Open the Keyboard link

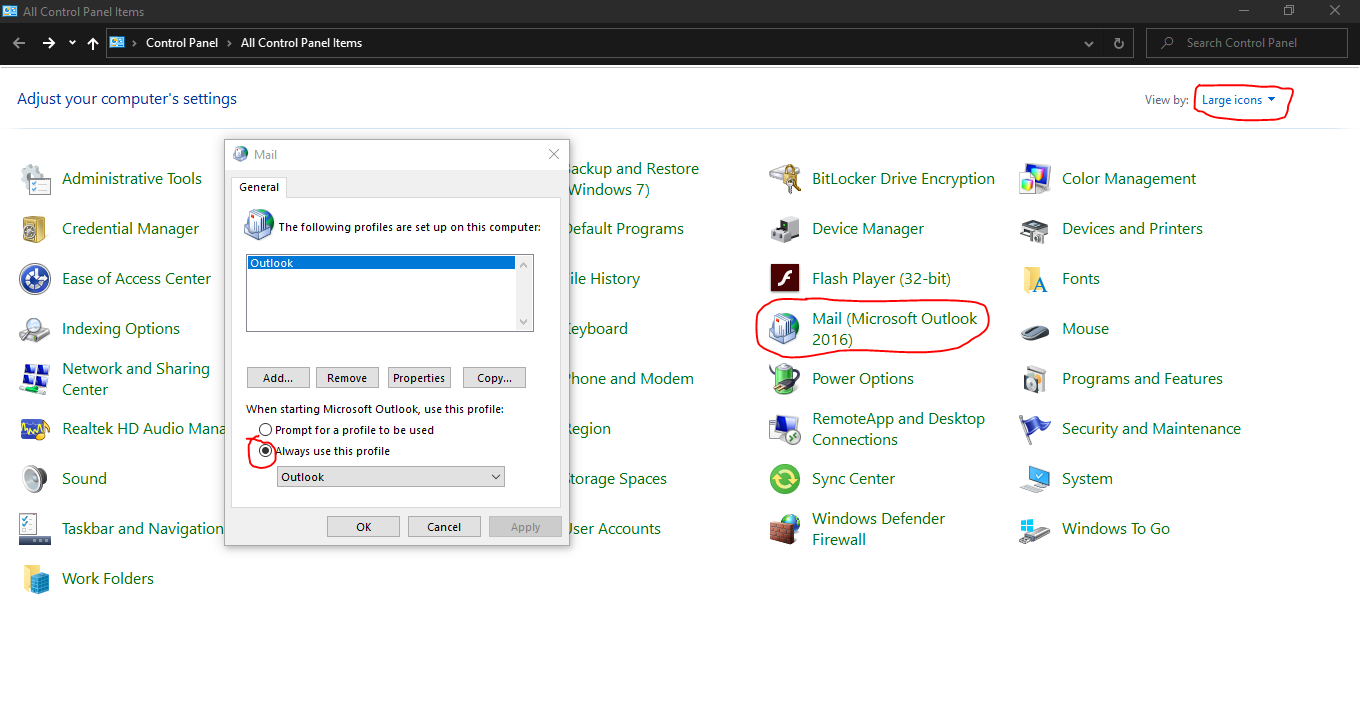pyautogui.click(x=599, y=329)
